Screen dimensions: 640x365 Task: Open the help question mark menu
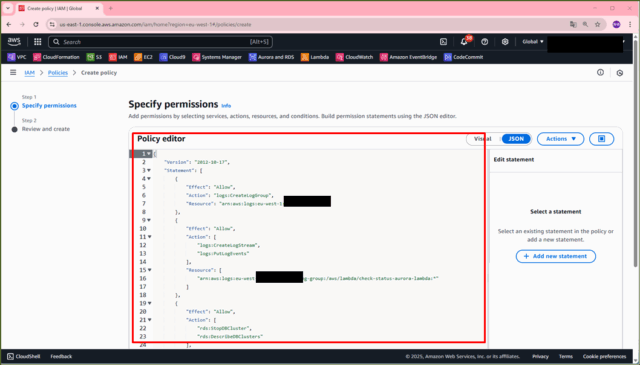pos(484,42)
